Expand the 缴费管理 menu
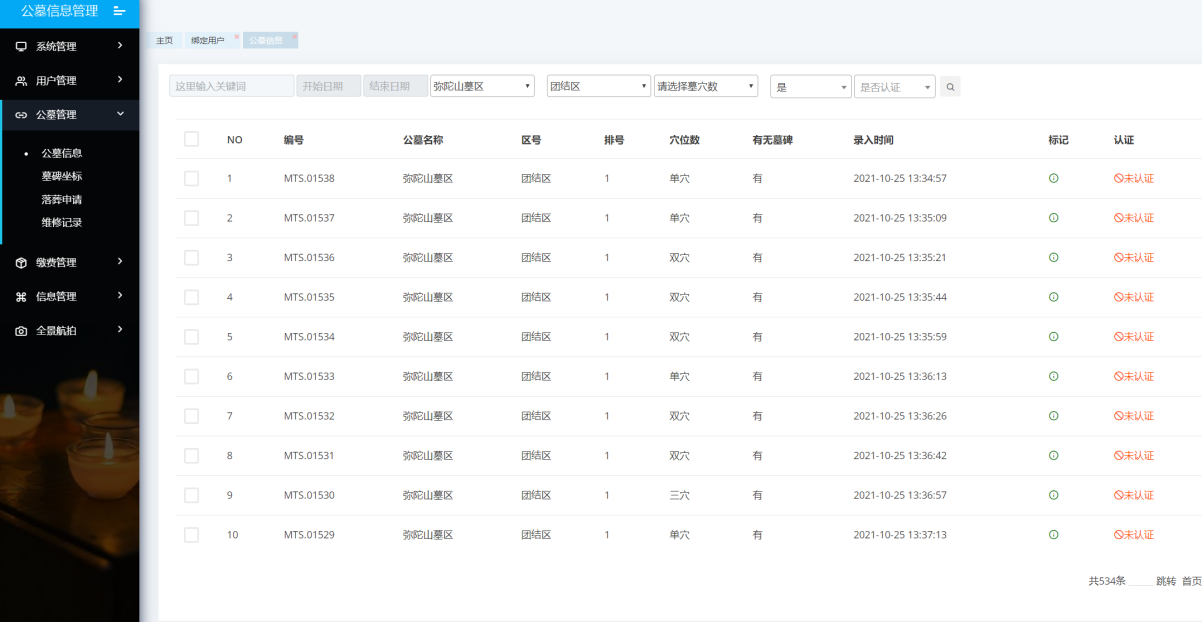 (x=120, y=261)
